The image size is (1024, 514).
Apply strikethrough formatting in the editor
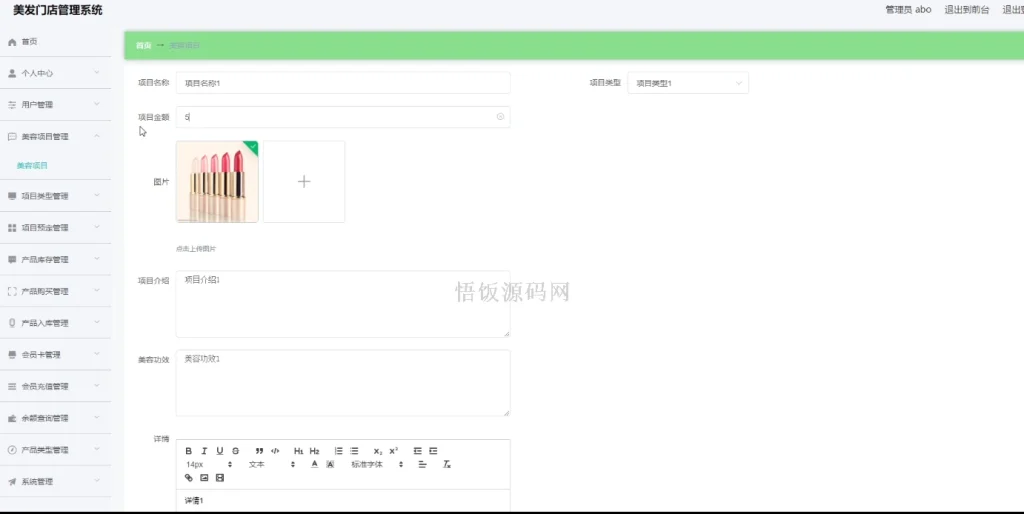click(235, 451)
